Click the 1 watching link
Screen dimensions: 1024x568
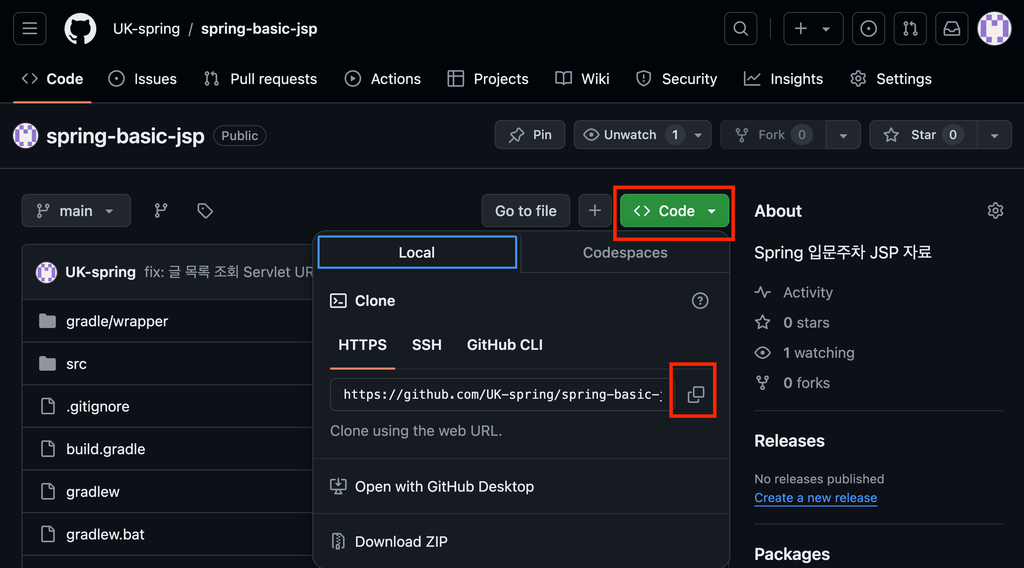tap(805, 353)
